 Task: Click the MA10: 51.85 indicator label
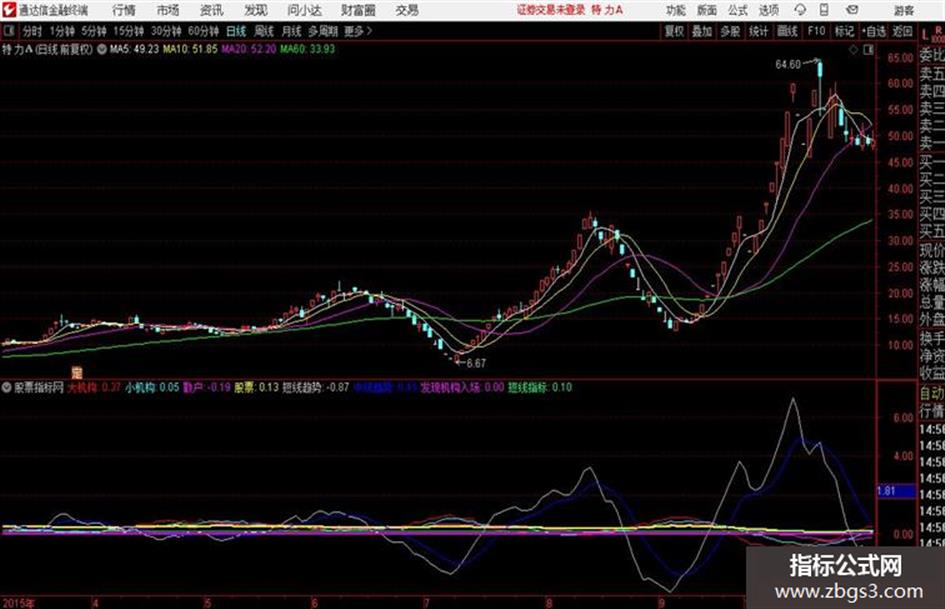click(x=190, y=49)
